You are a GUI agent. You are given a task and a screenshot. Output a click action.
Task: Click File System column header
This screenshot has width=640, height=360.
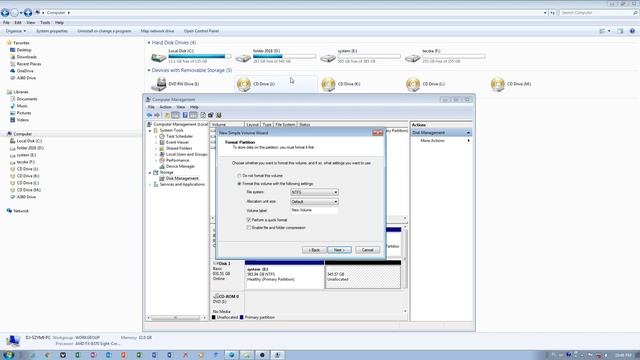tap(285, 124)
